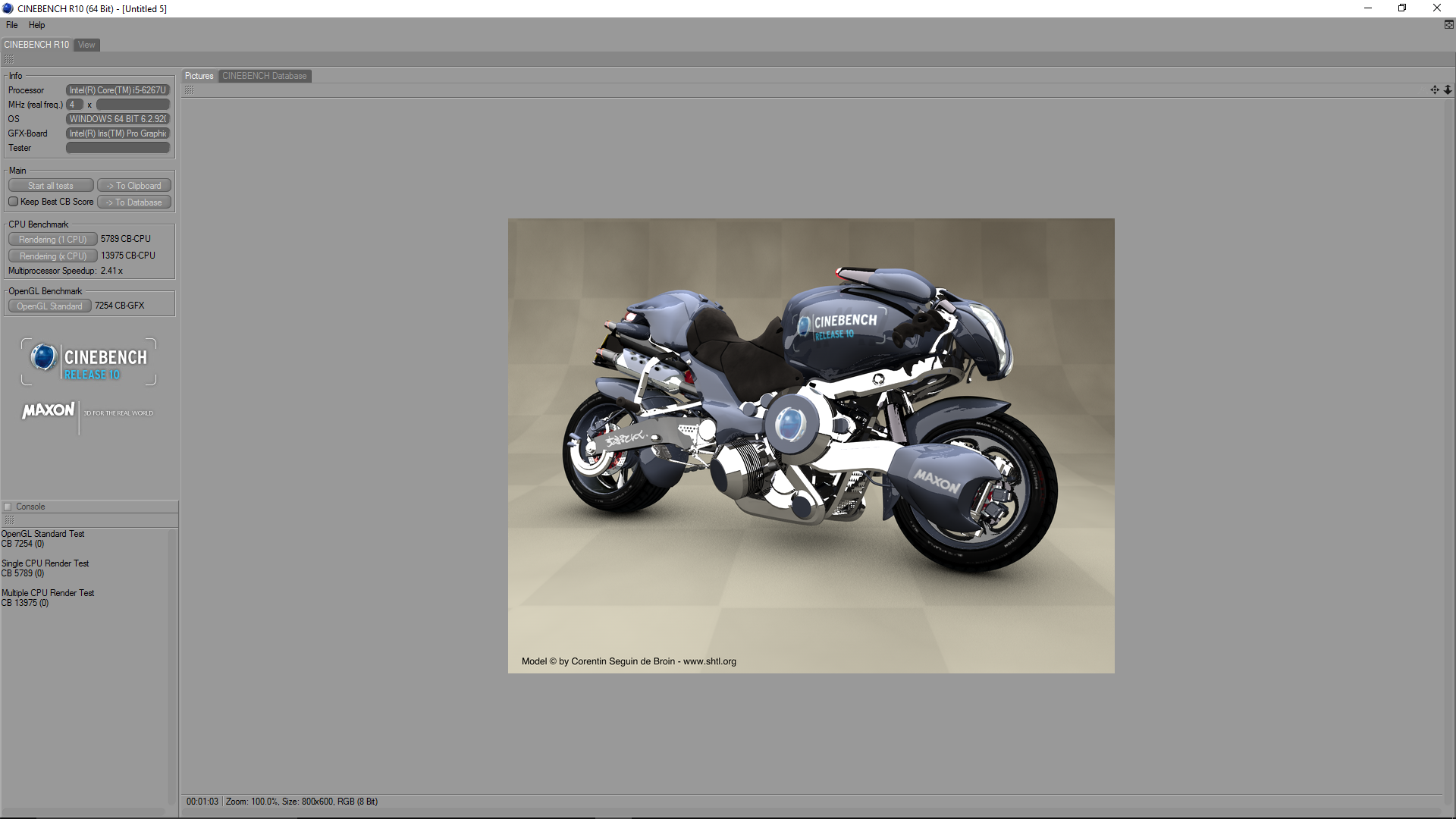Switch to the CINEBENCH Database tab
Screen dimensions: 1456x819
point(264,76)
